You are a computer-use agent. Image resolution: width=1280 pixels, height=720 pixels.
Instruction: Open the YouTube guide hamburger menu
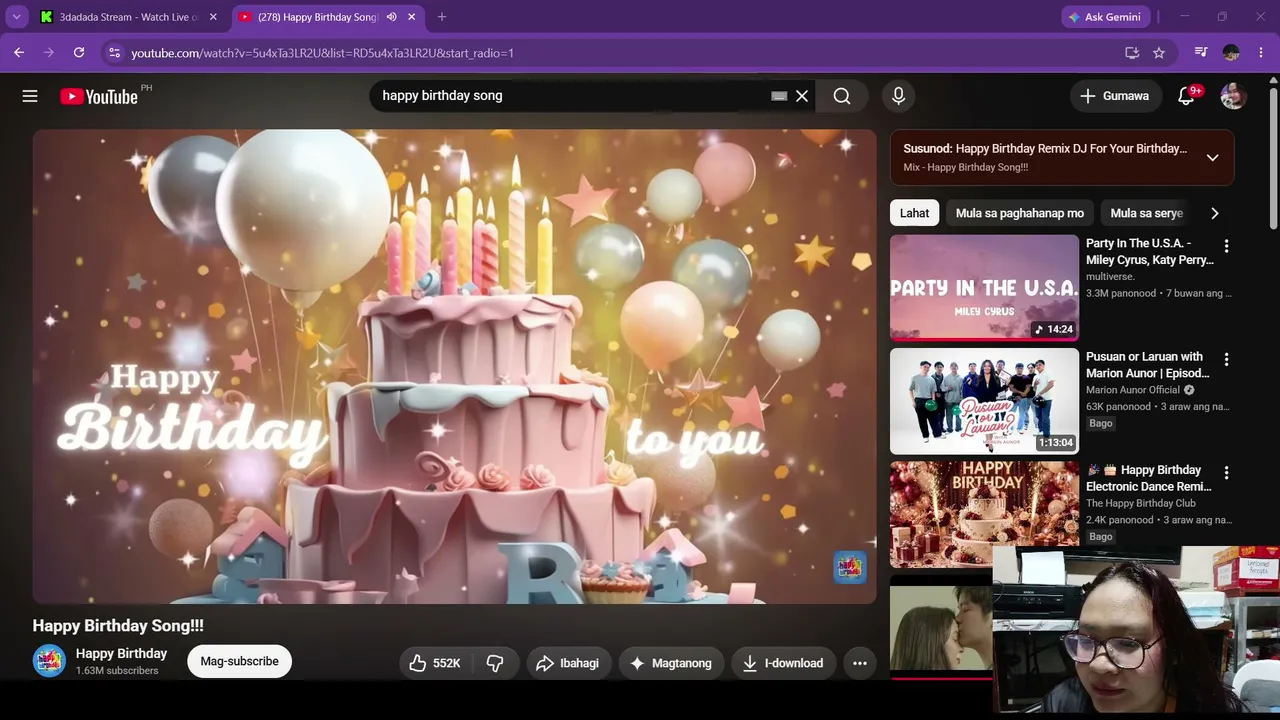pyautogui.click(x=30, y=96)
